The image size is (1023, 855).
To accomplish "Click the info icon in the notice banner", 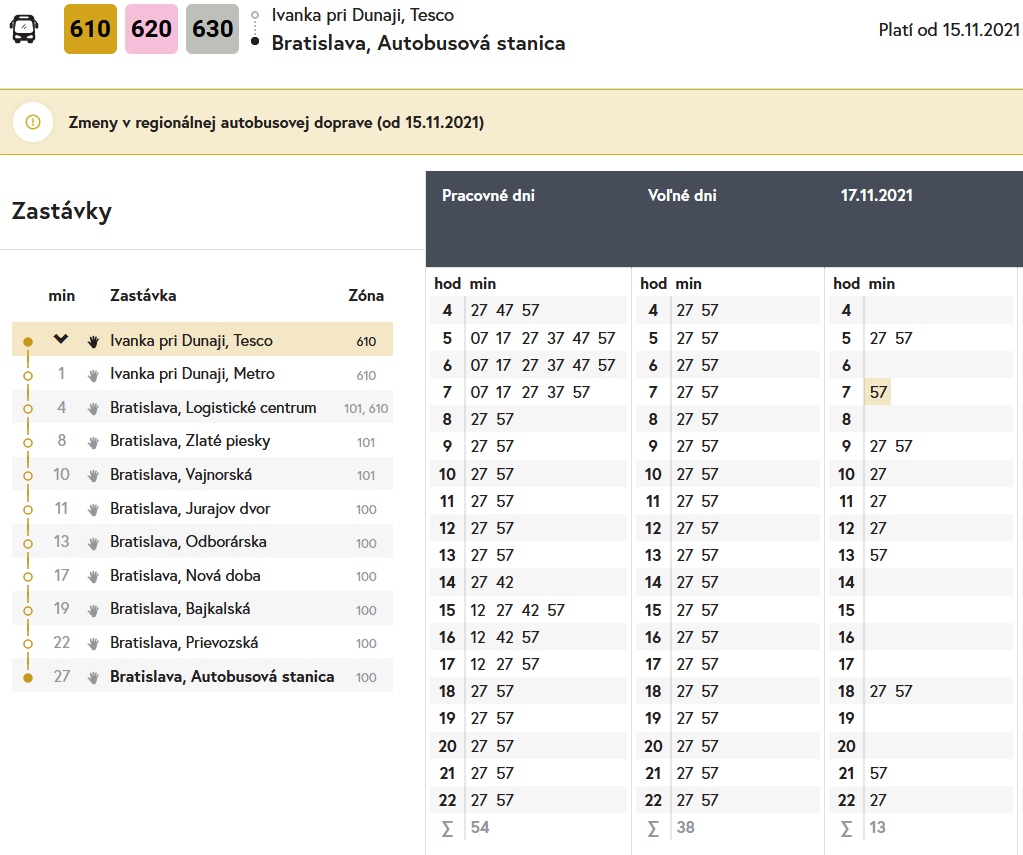I will (x=33, y=122).
